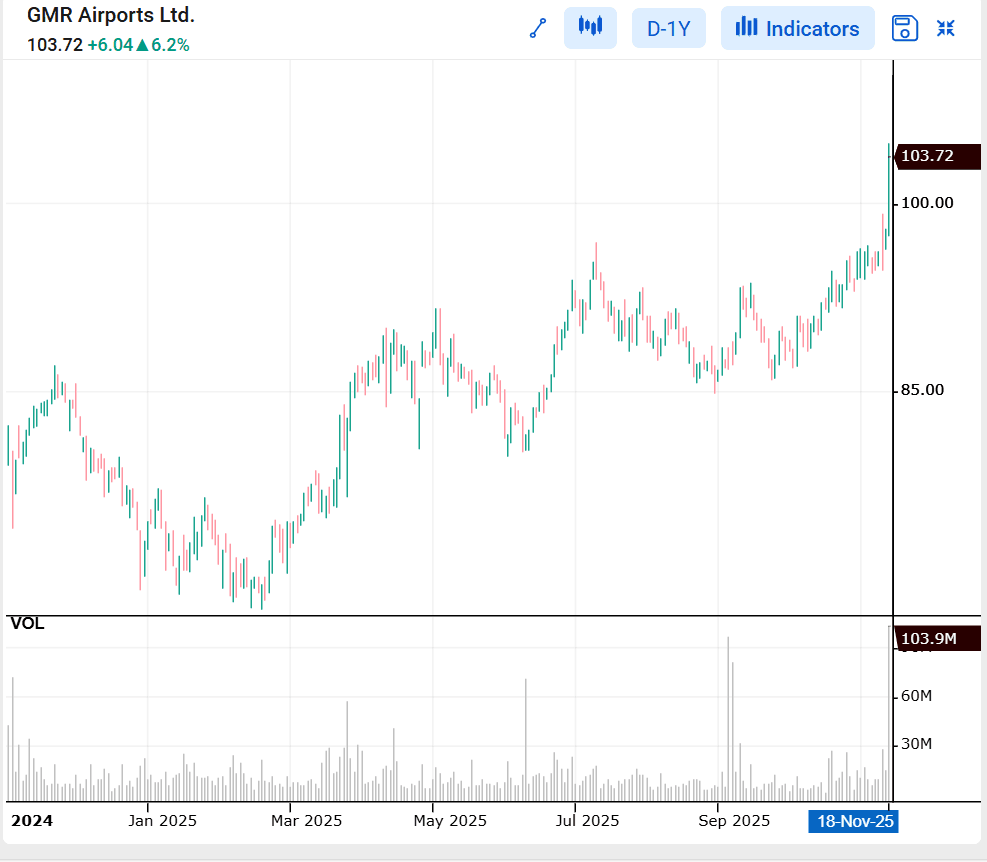
Task: Click the save chart floppy disk icon
Action: point(905,28)
